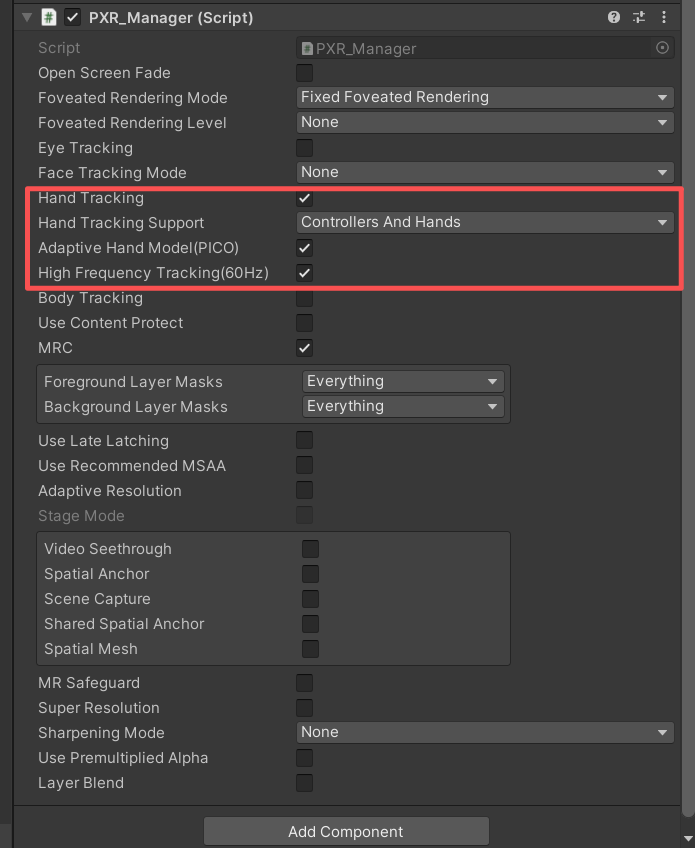Open the Hand Tracking Support dropdown
The height and width of the screenshot is (848, 695).
pyautogui.click(x=484, y=222)
